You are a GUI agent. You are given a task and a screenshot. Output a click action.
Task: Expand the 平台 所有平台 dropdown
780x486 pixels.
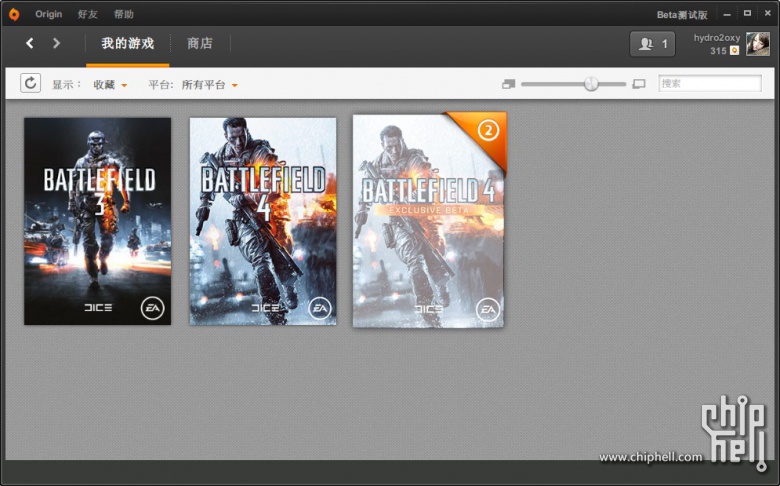(209, 85)
